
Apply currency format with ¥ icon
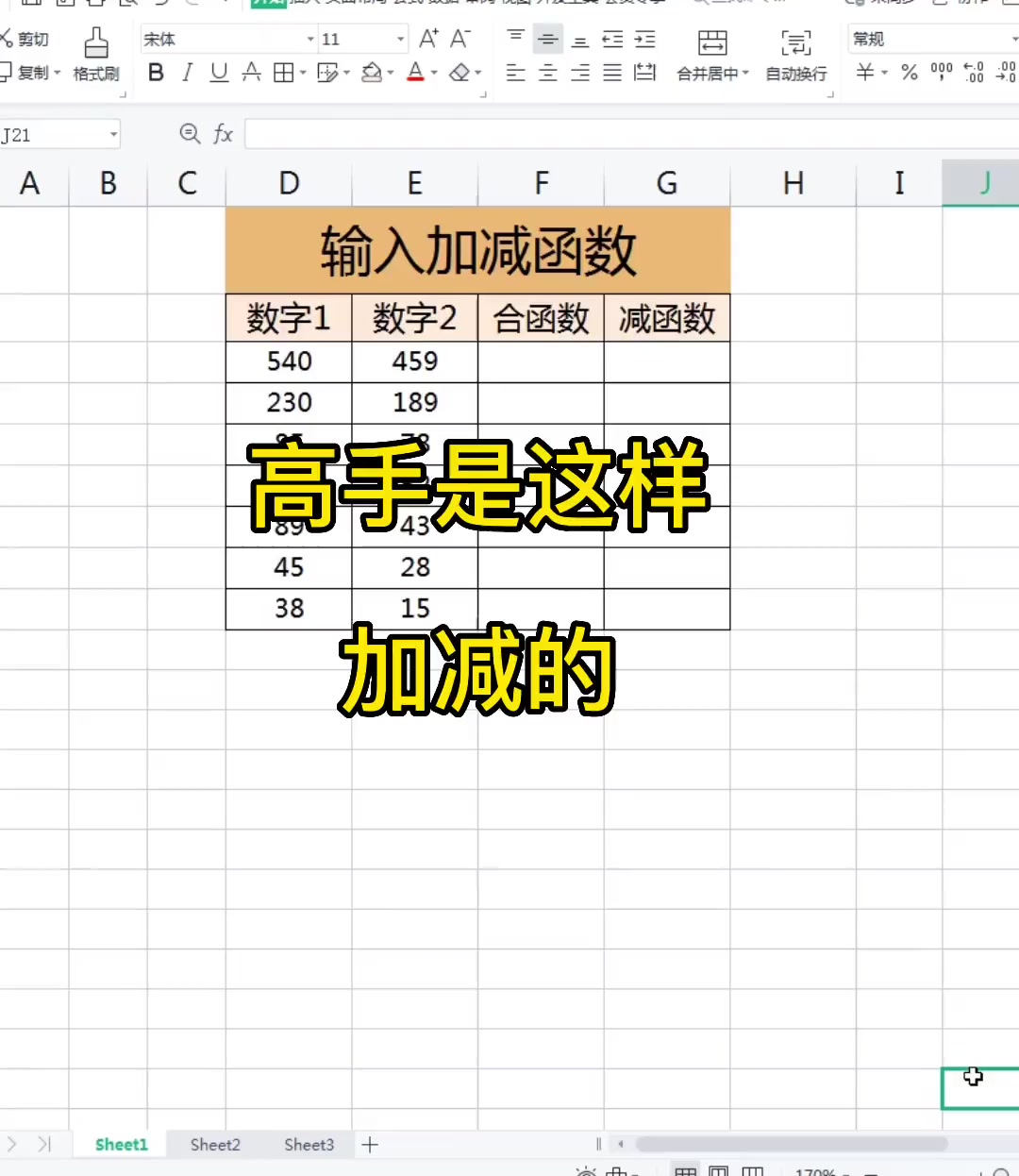click(866, 74)
